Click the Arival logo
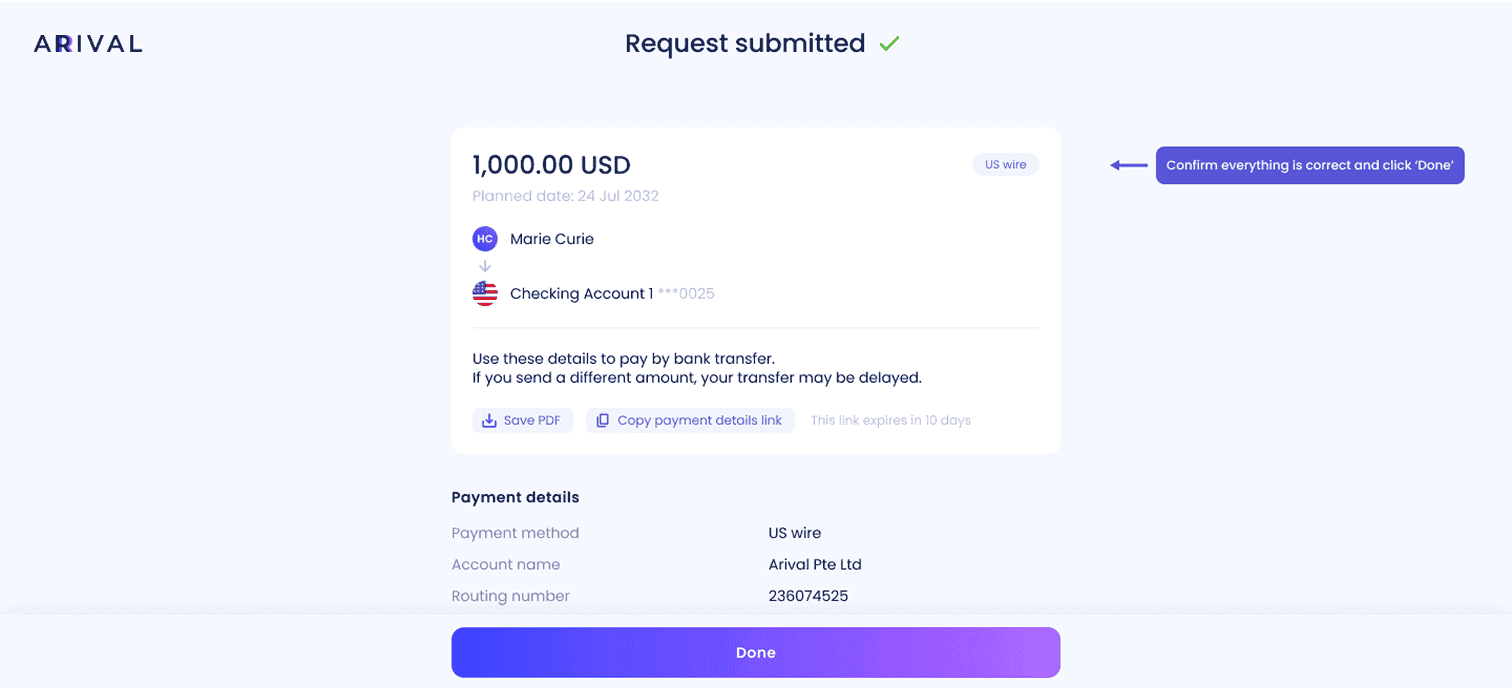 88,44
